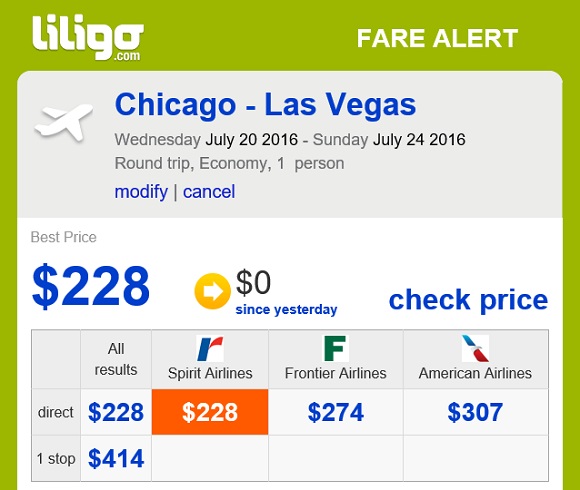Select the American Airlines $307 direct fare

tap(475, 412)
